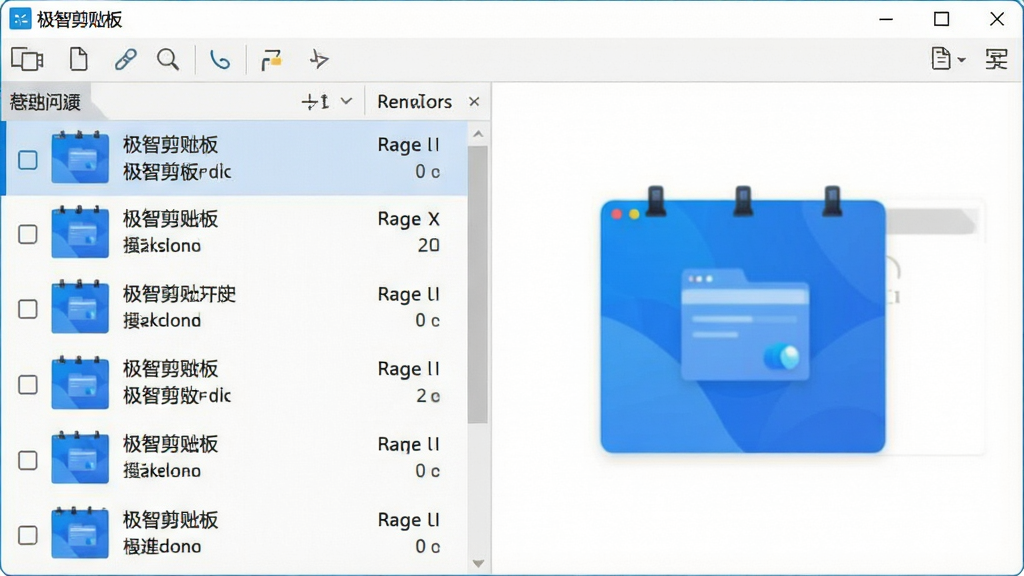Click the blue phone handset icon
1024x576 pixels.
(220, 59)
